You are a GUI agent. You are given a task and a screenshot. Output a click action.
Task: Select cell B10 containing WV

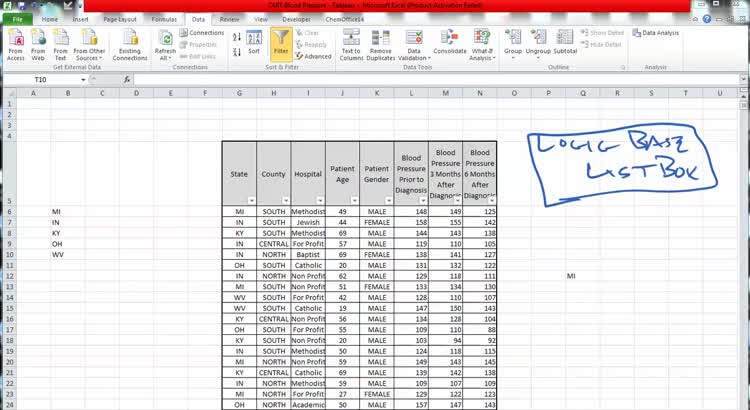67,255
